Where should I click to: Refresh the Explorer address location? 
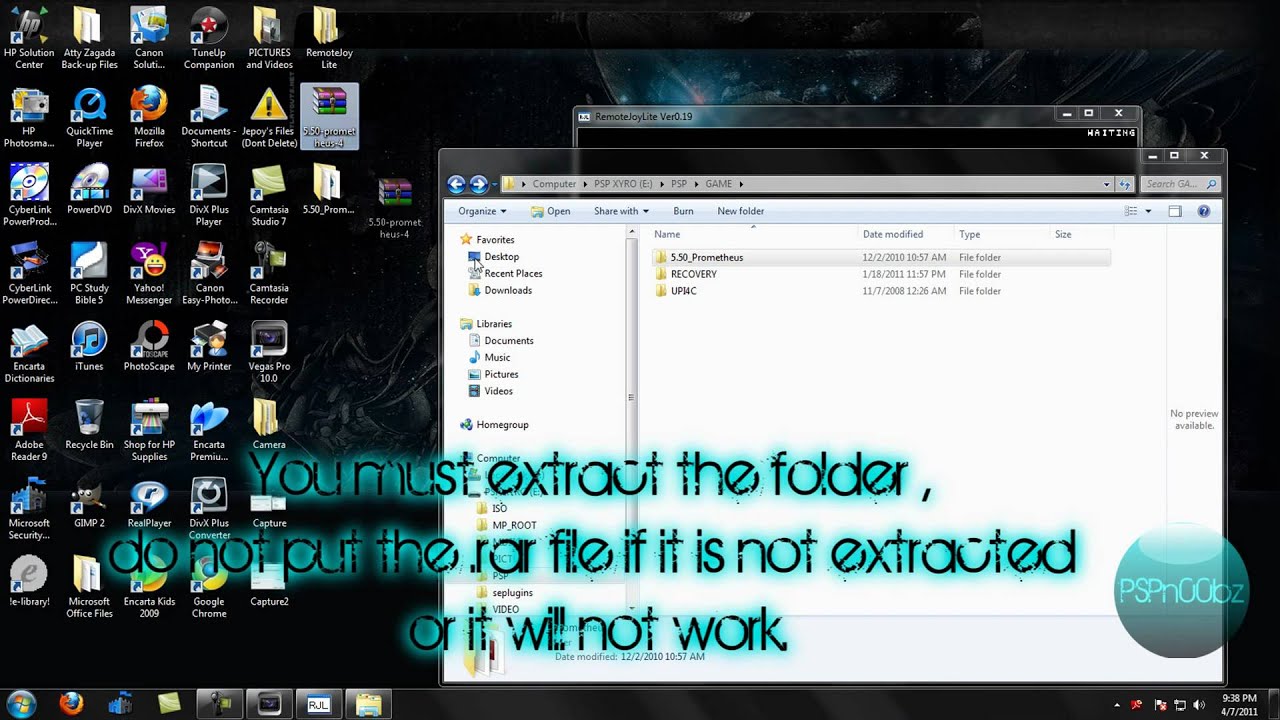click(1125, 184)
